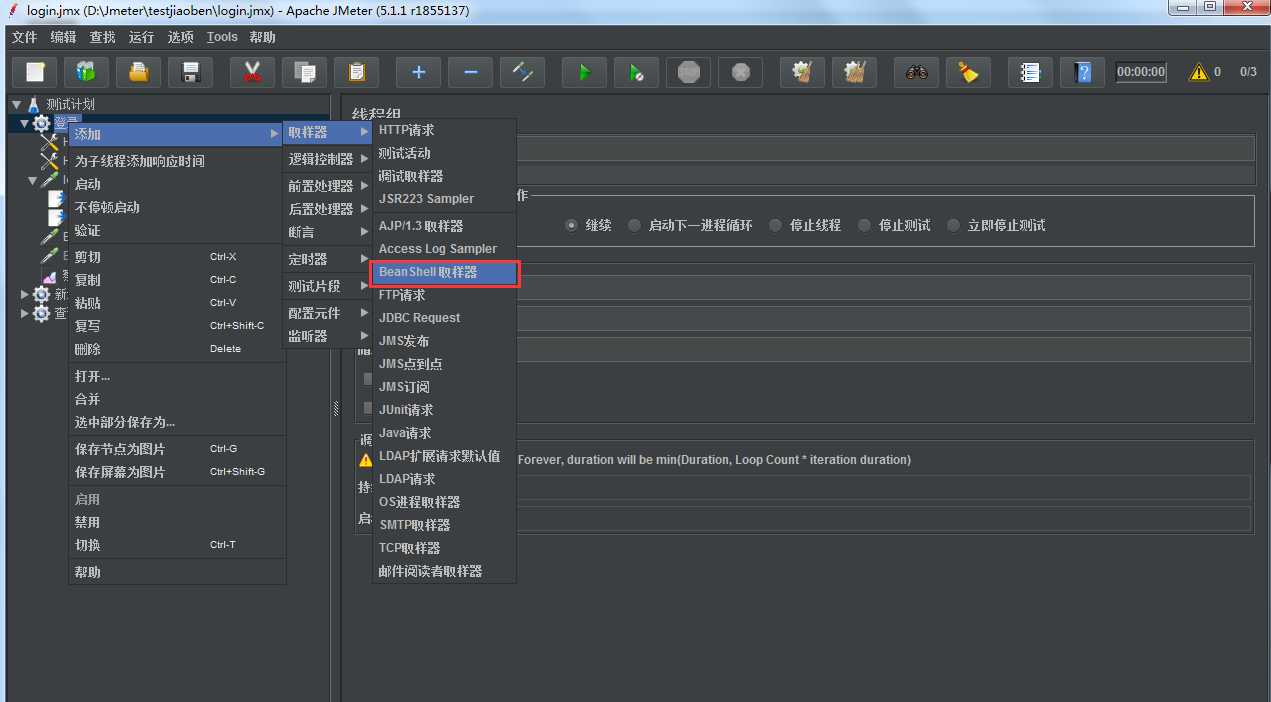Open the 帮助 menu in menu bar

(x=262, y=37)
